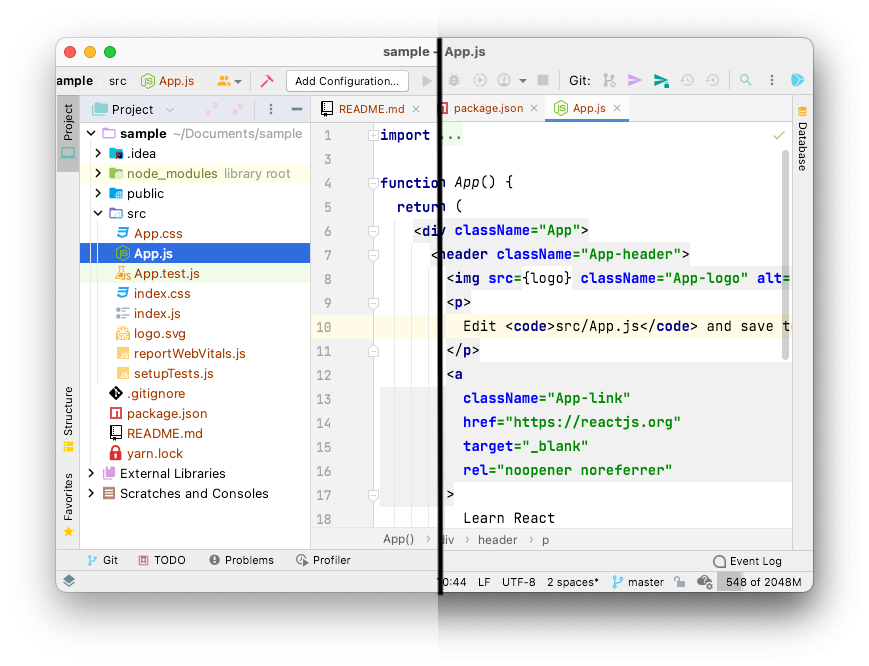Hide the Project panel with minus icon
Viewport: 869px width, 666px height.
[297, 109]
